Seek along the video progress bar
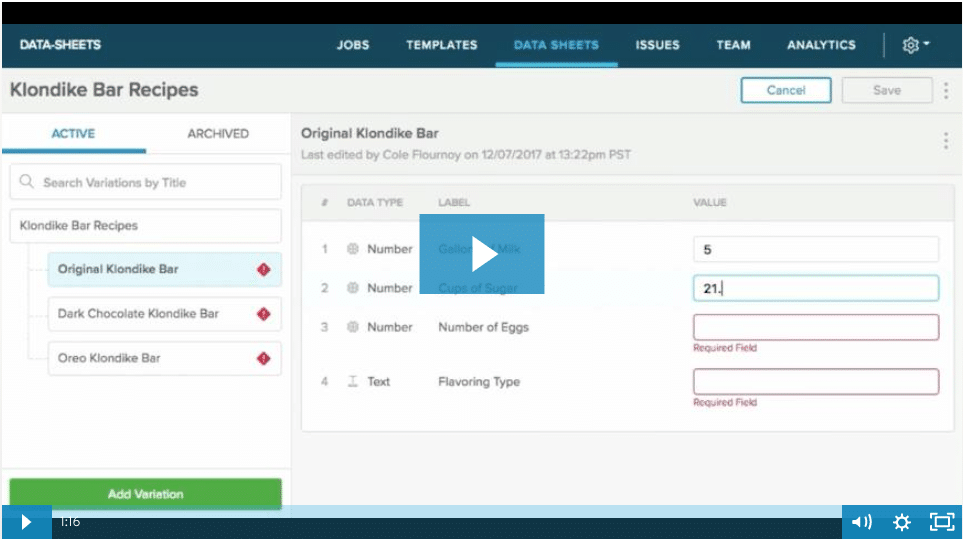The width and height of the screenshot is (963, 539). tap(446, 511)
